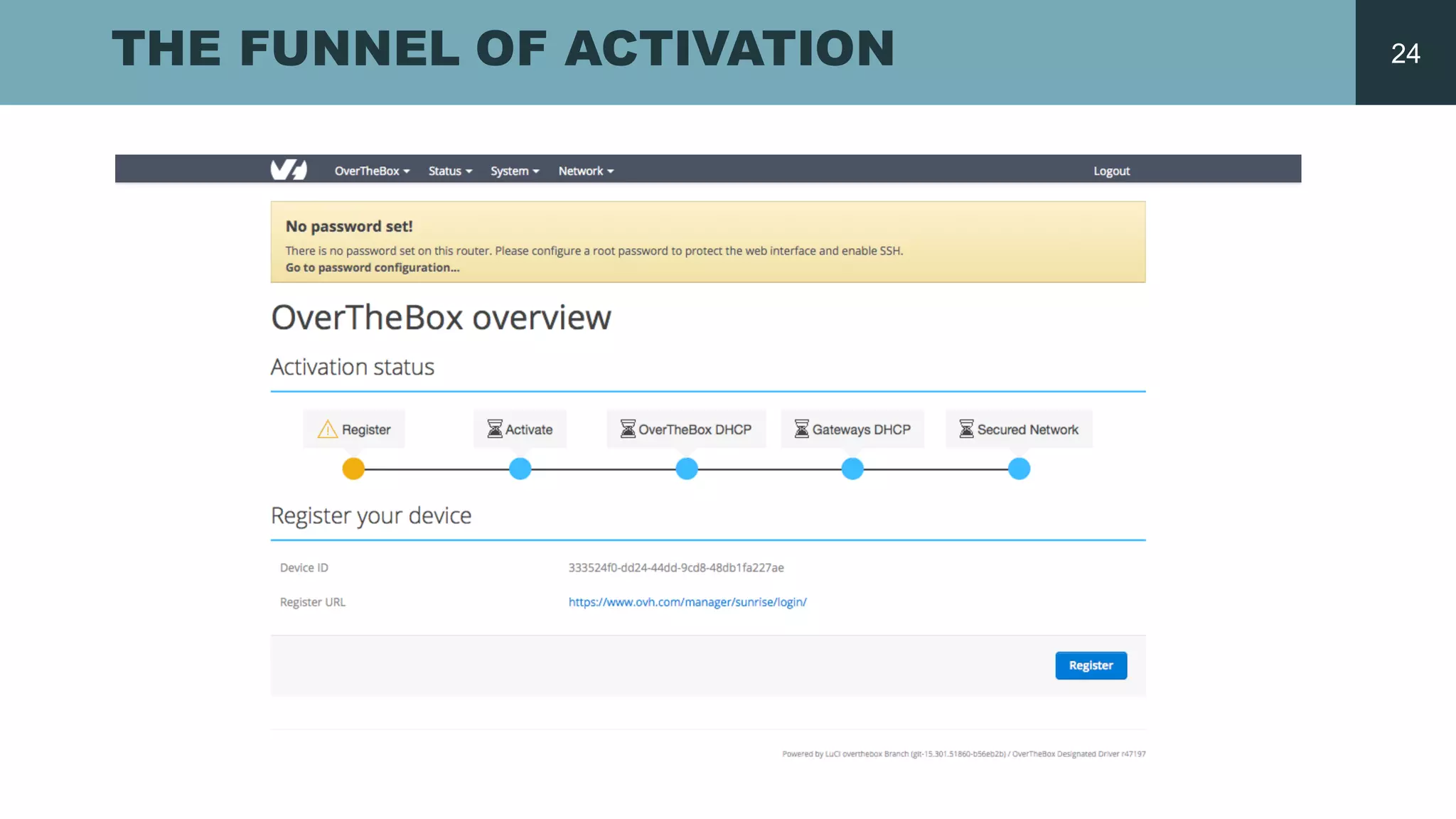Click the Activate hourglass icon
Viewport: 1456px width, 819px height.
494,429
